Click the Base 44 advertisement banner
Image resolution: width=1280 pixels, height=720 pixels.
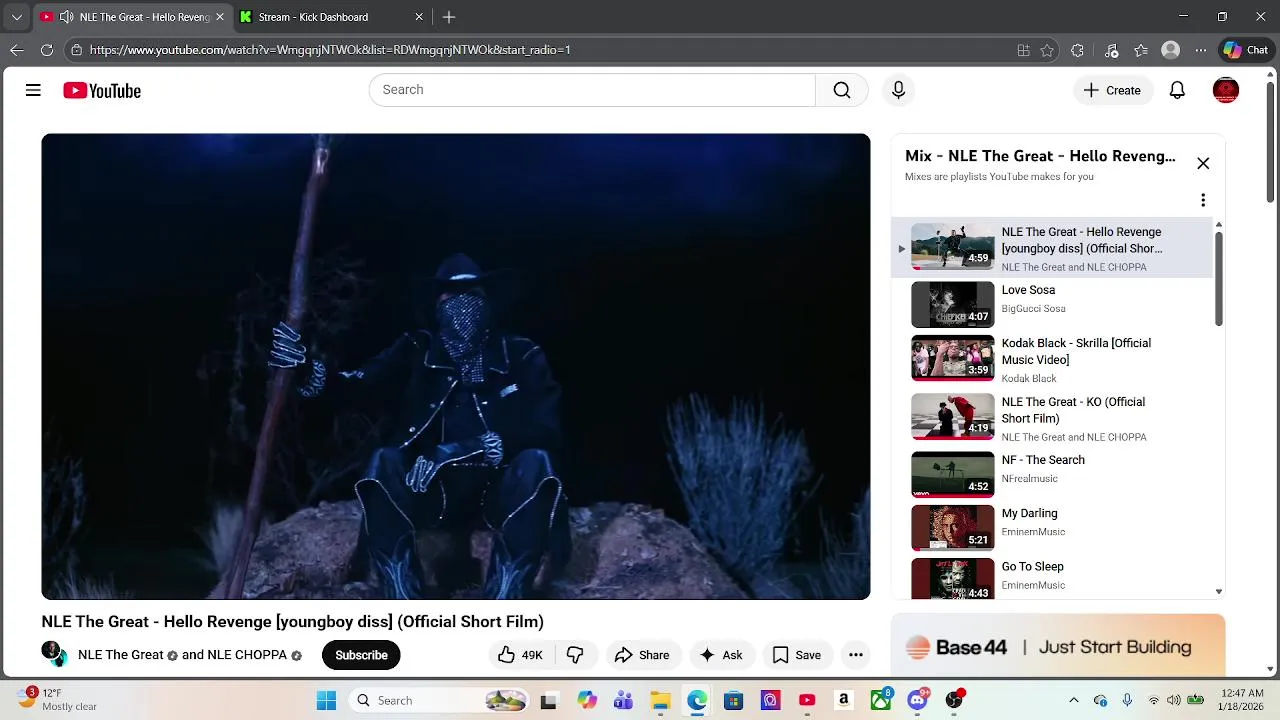point(1058,647)
